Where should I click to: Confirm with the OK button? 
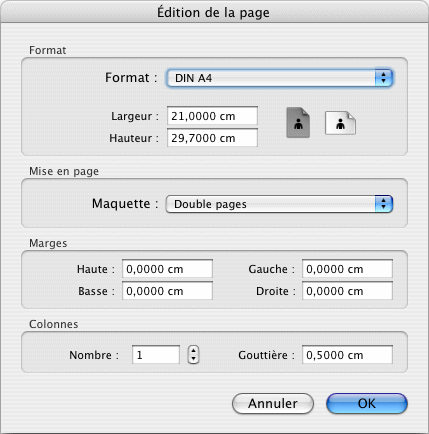coord(367,403)
